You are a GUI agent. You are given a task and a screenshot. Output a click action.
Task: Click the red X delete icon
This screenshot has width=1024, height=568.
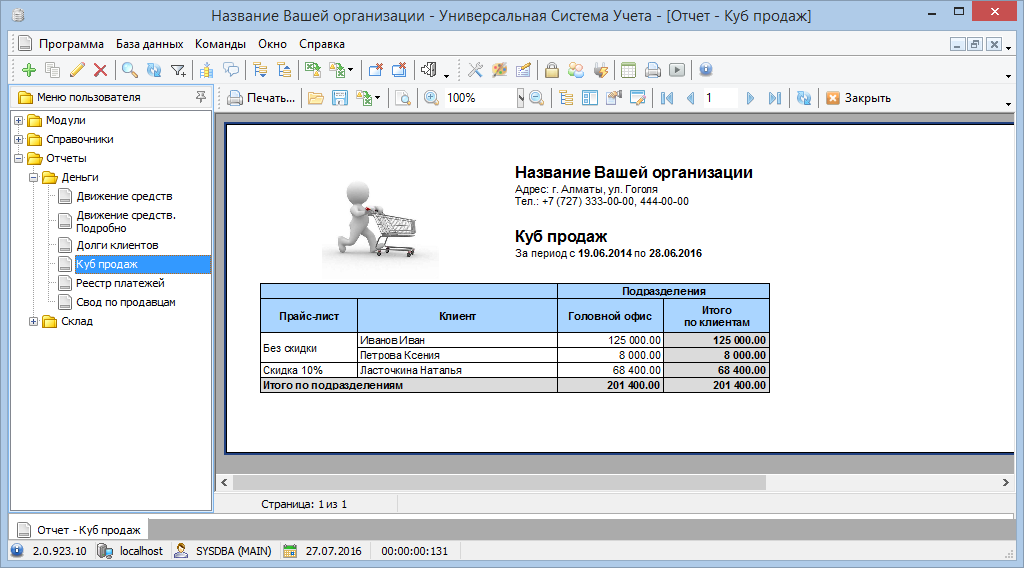(x=100, y=70)
